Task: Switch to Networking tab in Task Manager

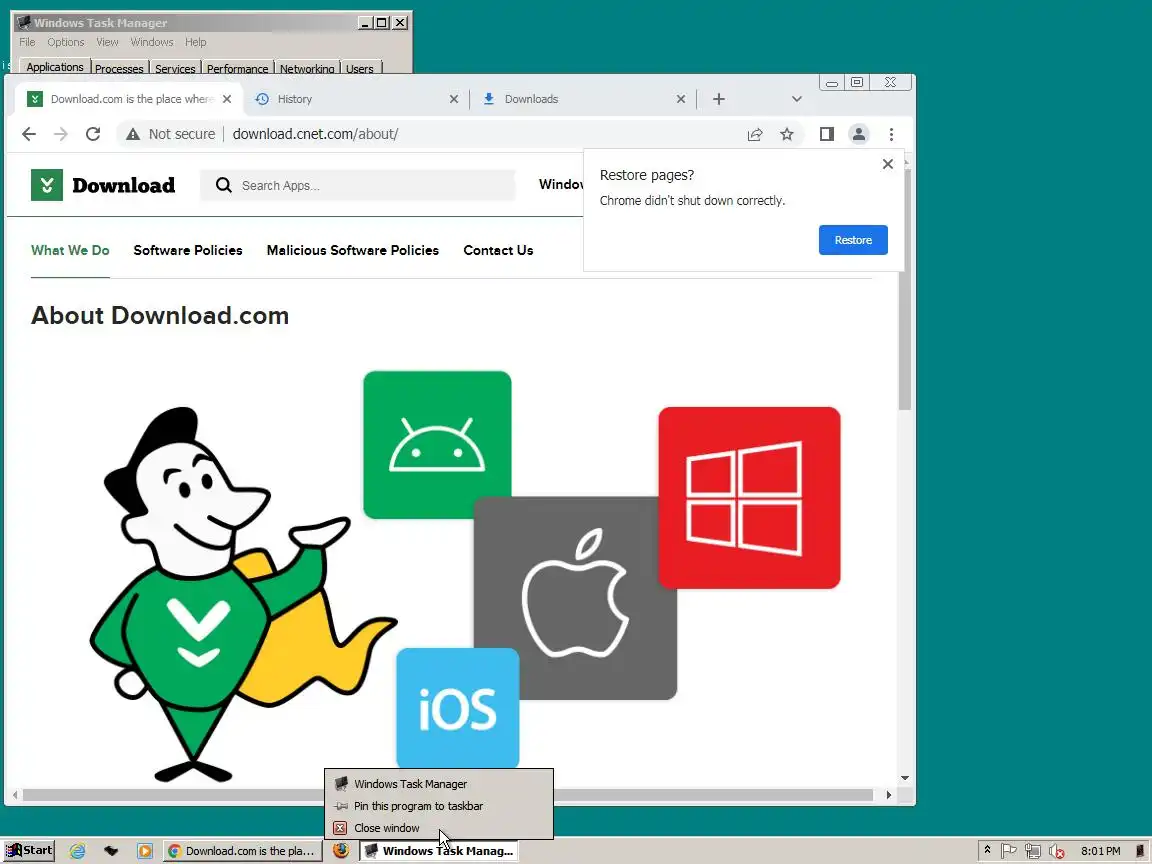Action: [307, 68]
